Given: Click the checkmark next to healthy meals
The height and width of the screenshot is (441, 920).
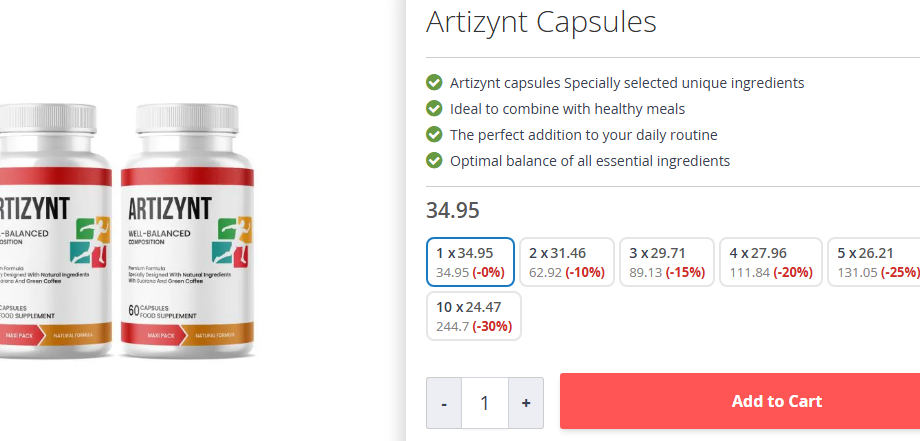Looking at the screenshot, I should pyautogui.click(x=434, y=108).
